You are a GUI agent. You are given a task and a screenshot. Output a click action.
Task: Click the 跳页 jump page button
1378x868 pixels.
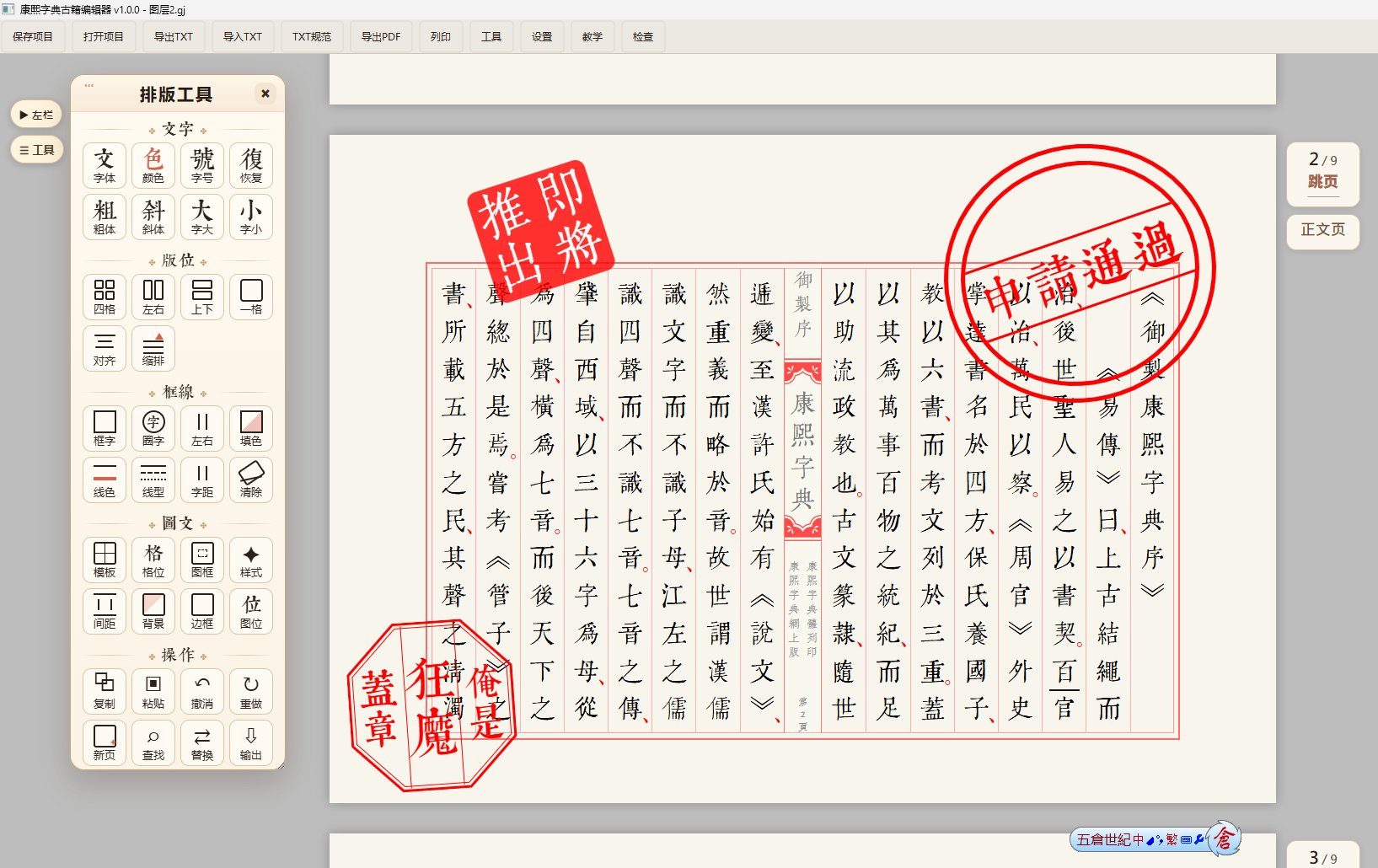[x=1322, y=181]
